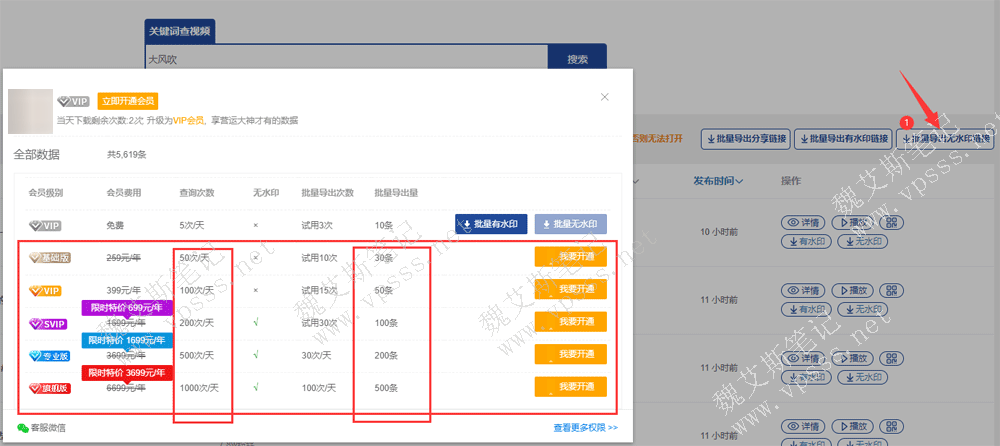This screenshot has height=446, width=1000.
Task: Click the 500条 cell
Action: point(386,387)
